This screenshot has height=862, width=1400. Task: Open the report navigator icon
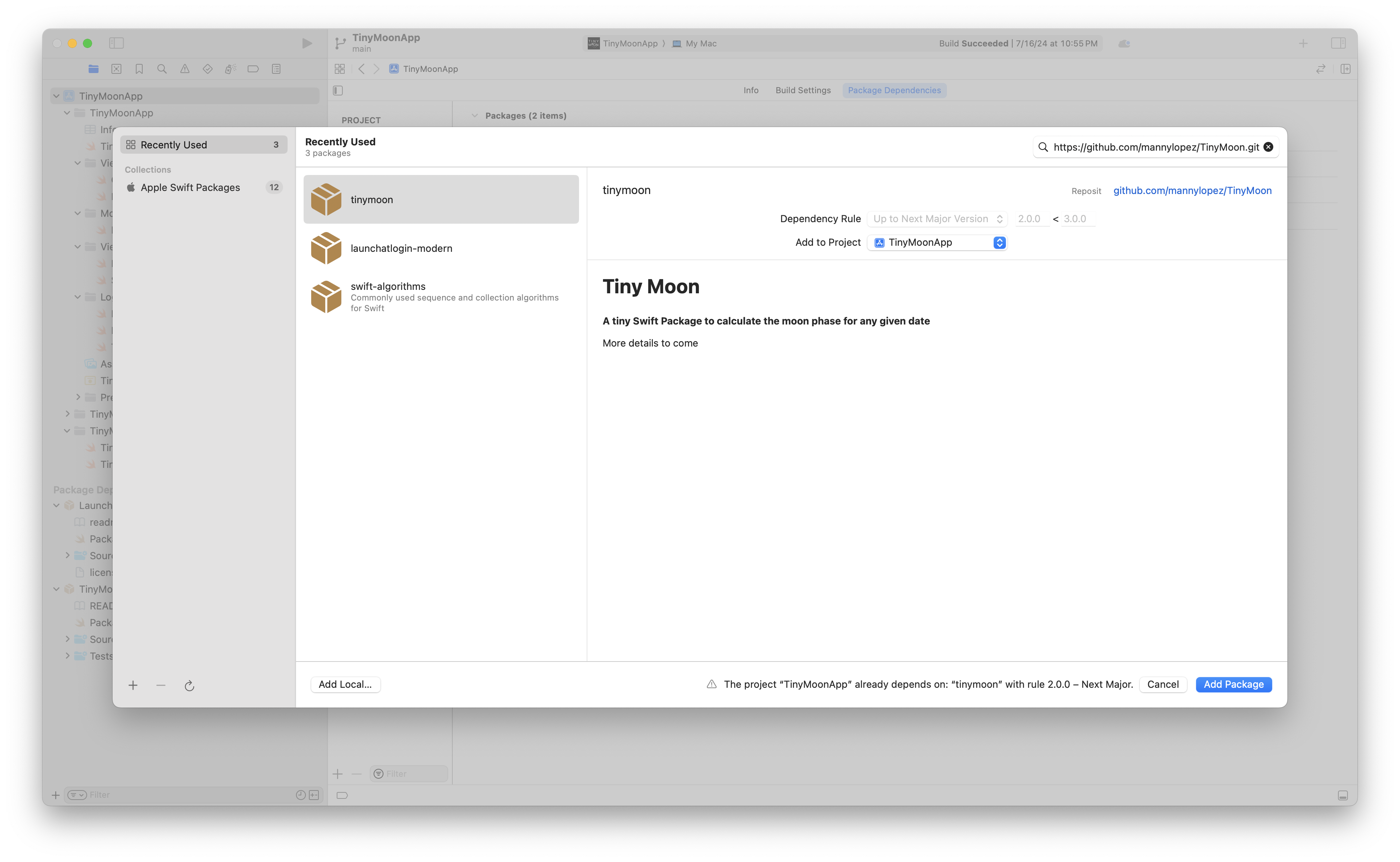(276, 69)
